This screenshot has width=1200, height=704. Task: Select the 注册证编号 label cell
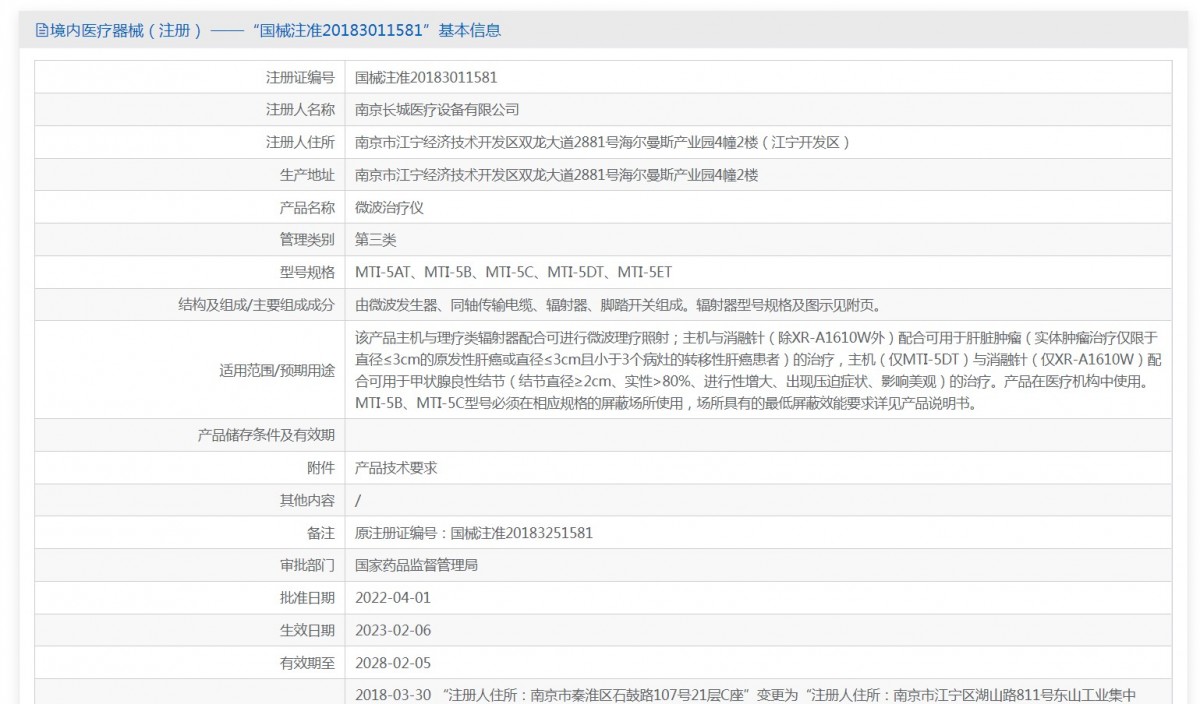300,77
